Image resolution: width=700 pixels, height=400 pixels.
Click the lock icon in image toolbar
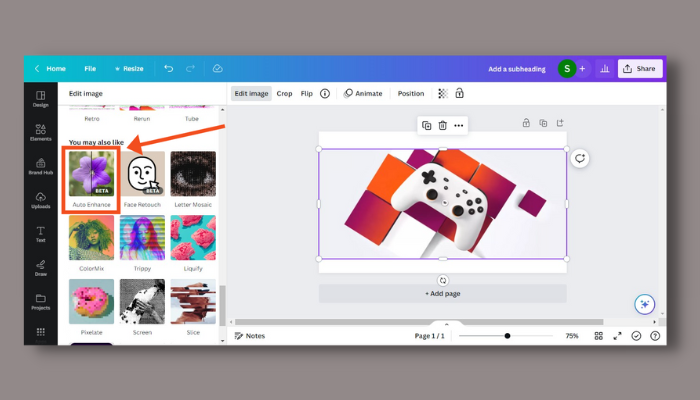[459, 93]
